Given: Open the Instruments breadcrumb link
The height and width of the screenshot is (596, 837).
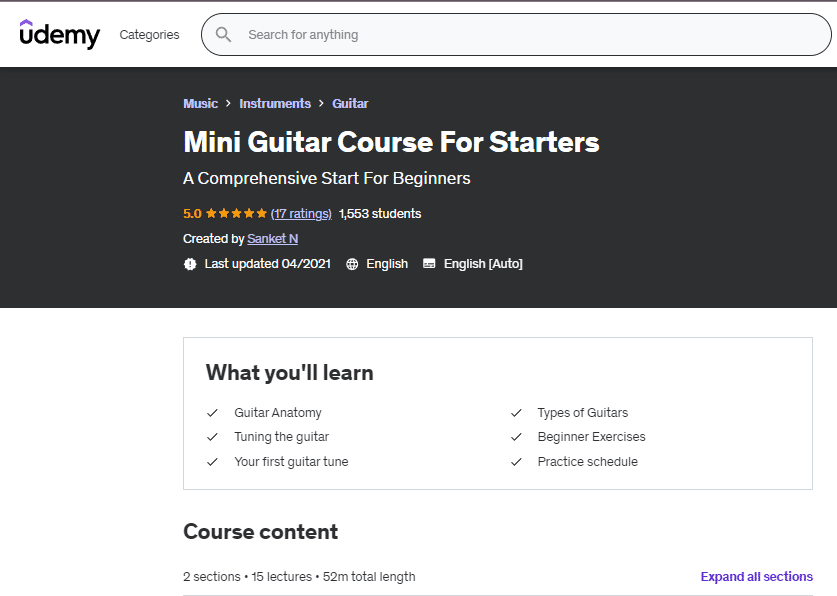Looking at the screenshot, I should tap(275, 104).
